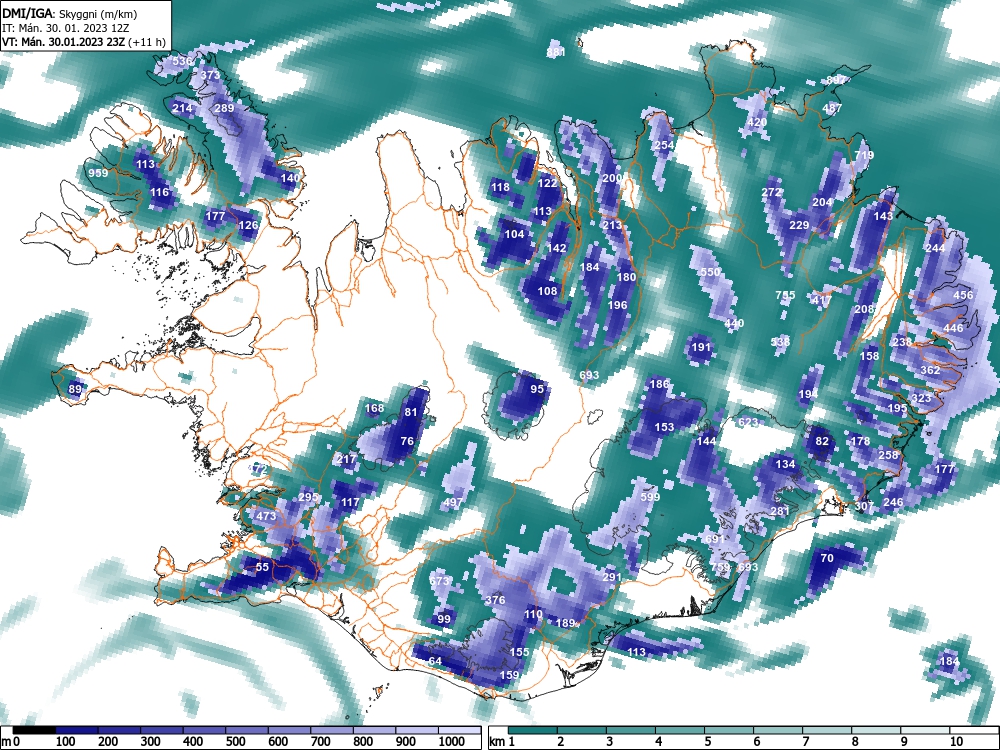The height and width of the screenshot is (750, 1000).
Task: Click the map value '673'
Action: point(439,581)
